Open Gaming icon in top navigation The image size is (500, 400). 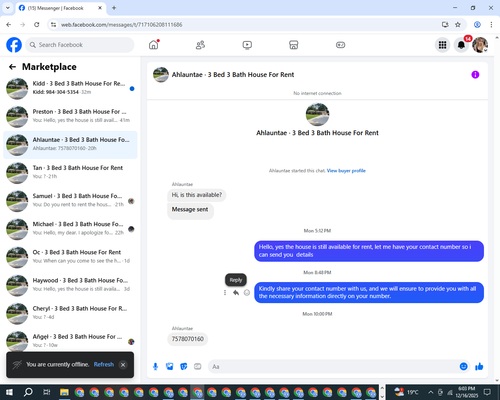tap(340, 45)
